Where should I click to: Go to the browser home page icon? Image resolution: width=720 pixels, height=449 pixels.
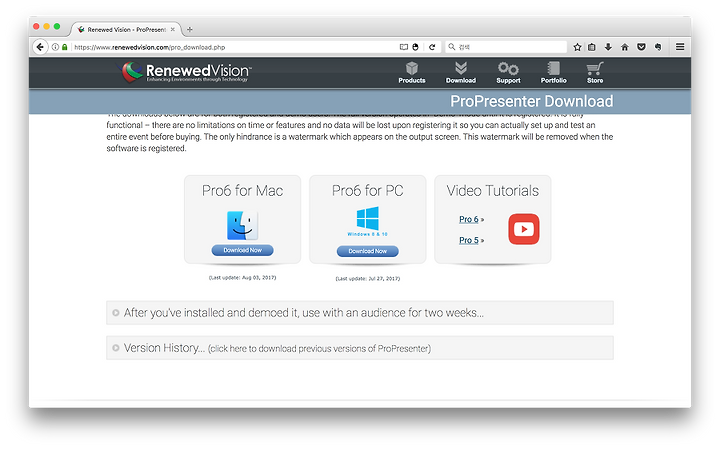click(624, 47)
